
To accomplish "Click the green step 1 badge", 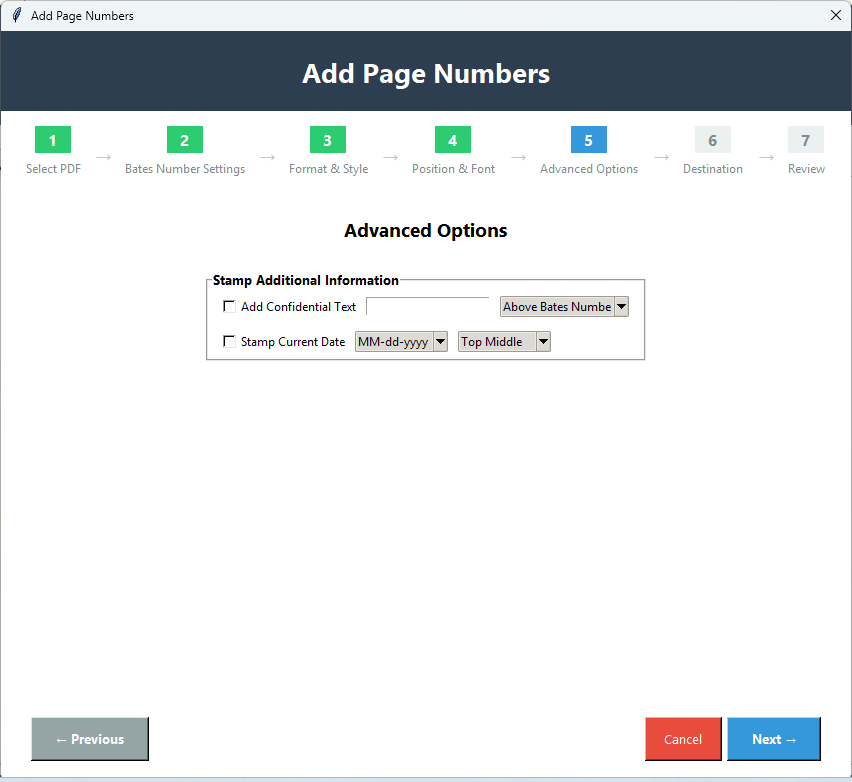I will pyautogui.click(x=52, y=140).
